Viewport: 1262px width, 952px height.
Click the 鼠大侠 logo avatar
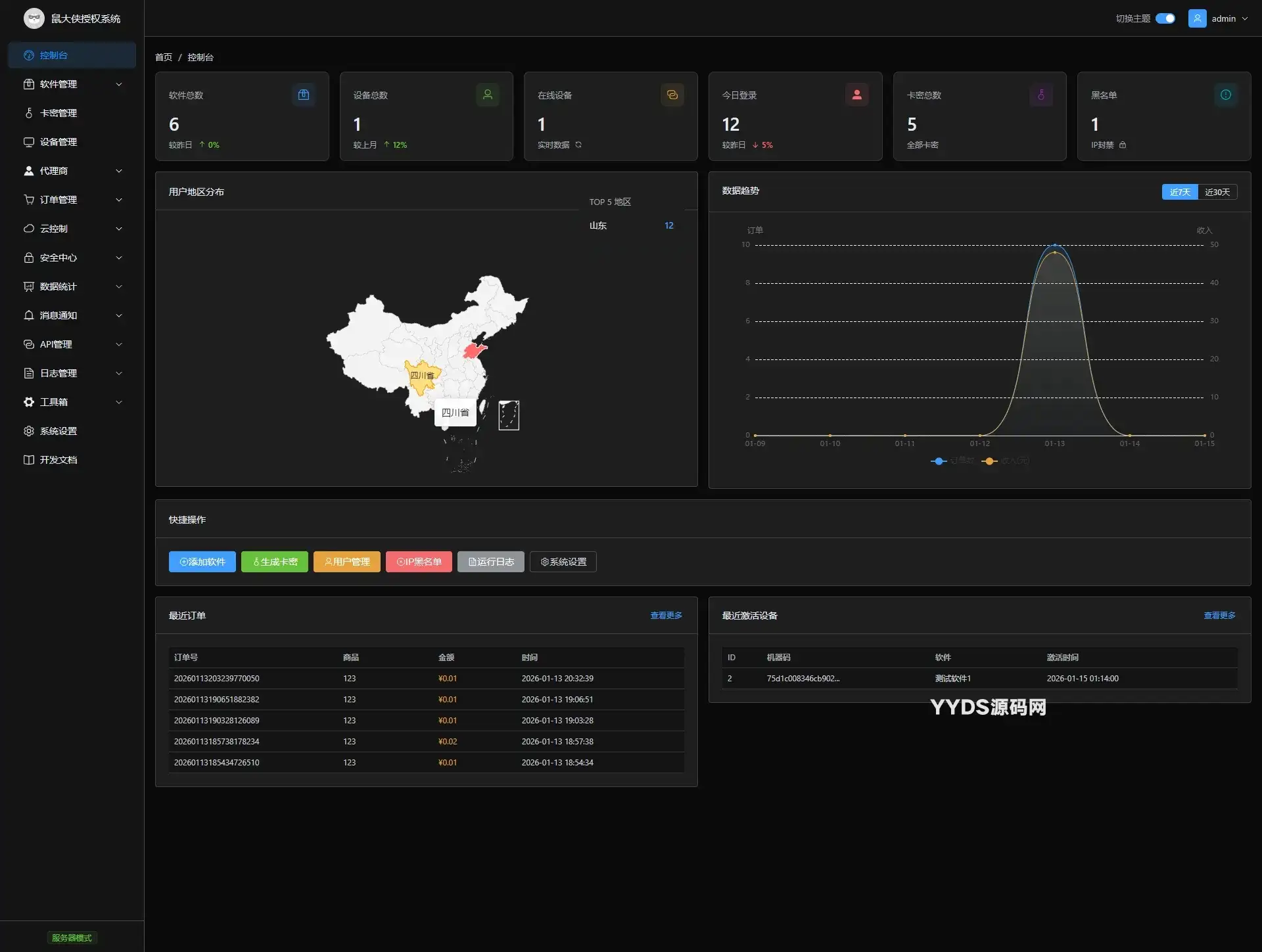(34, 18)
